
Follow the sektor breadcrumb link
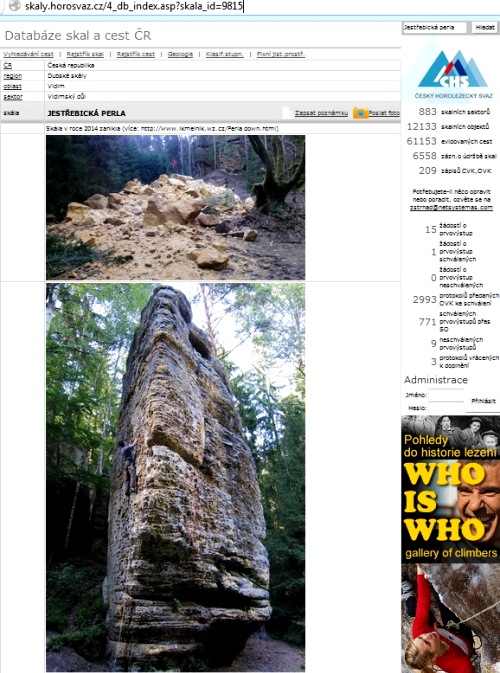[13, 97]
